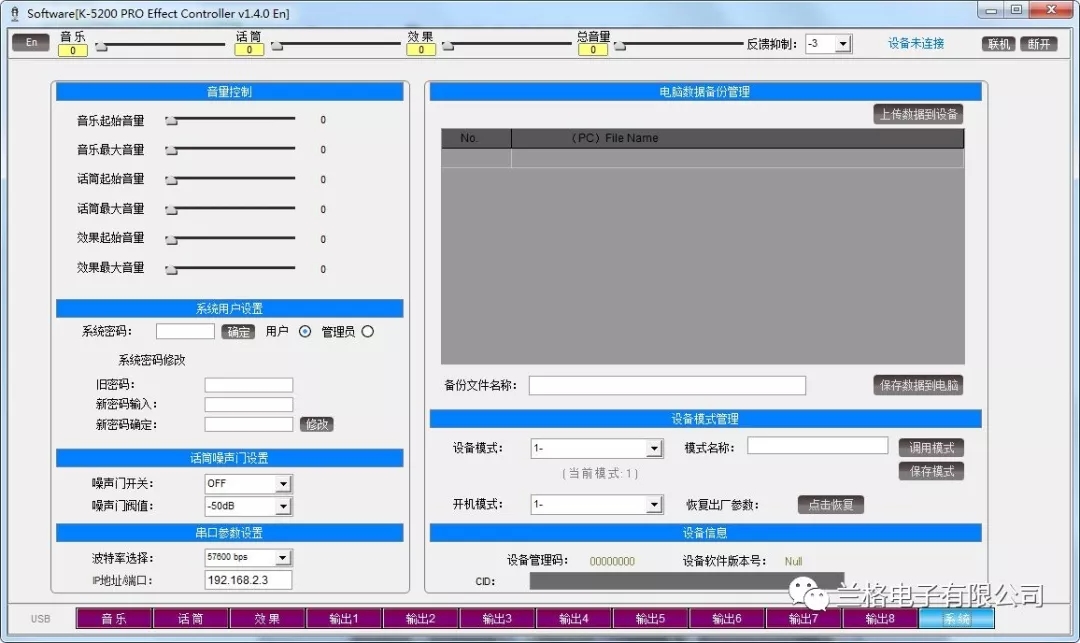
Task: Switch to the 音乐 music tab
Action: (113, 618)
